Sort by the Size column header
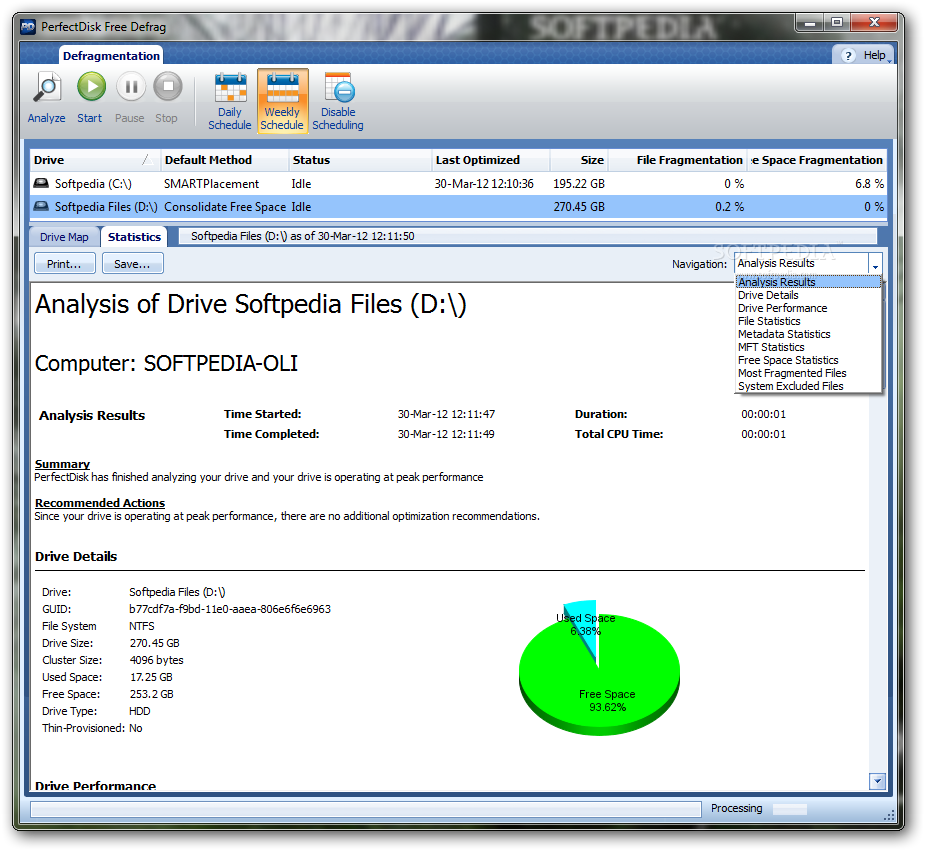The image size is (925, 851). pos(579,160)
